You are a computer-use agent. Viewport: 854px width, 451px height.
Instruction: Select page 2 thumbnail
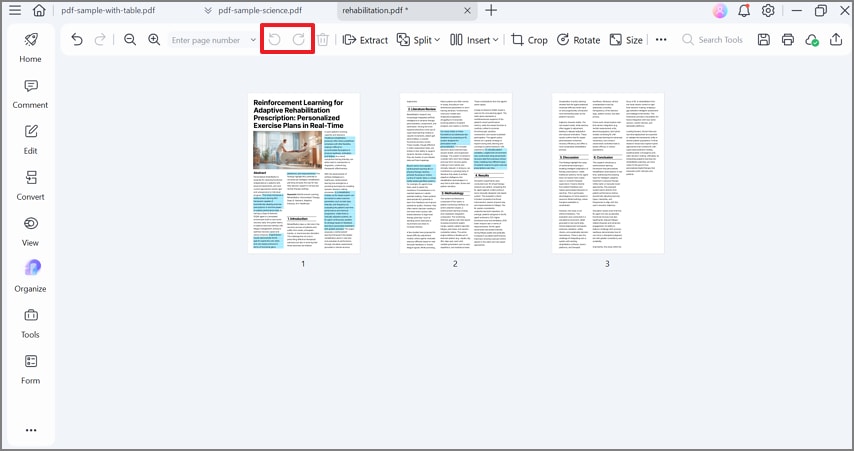pyautogui.click(x=455, y=173)
